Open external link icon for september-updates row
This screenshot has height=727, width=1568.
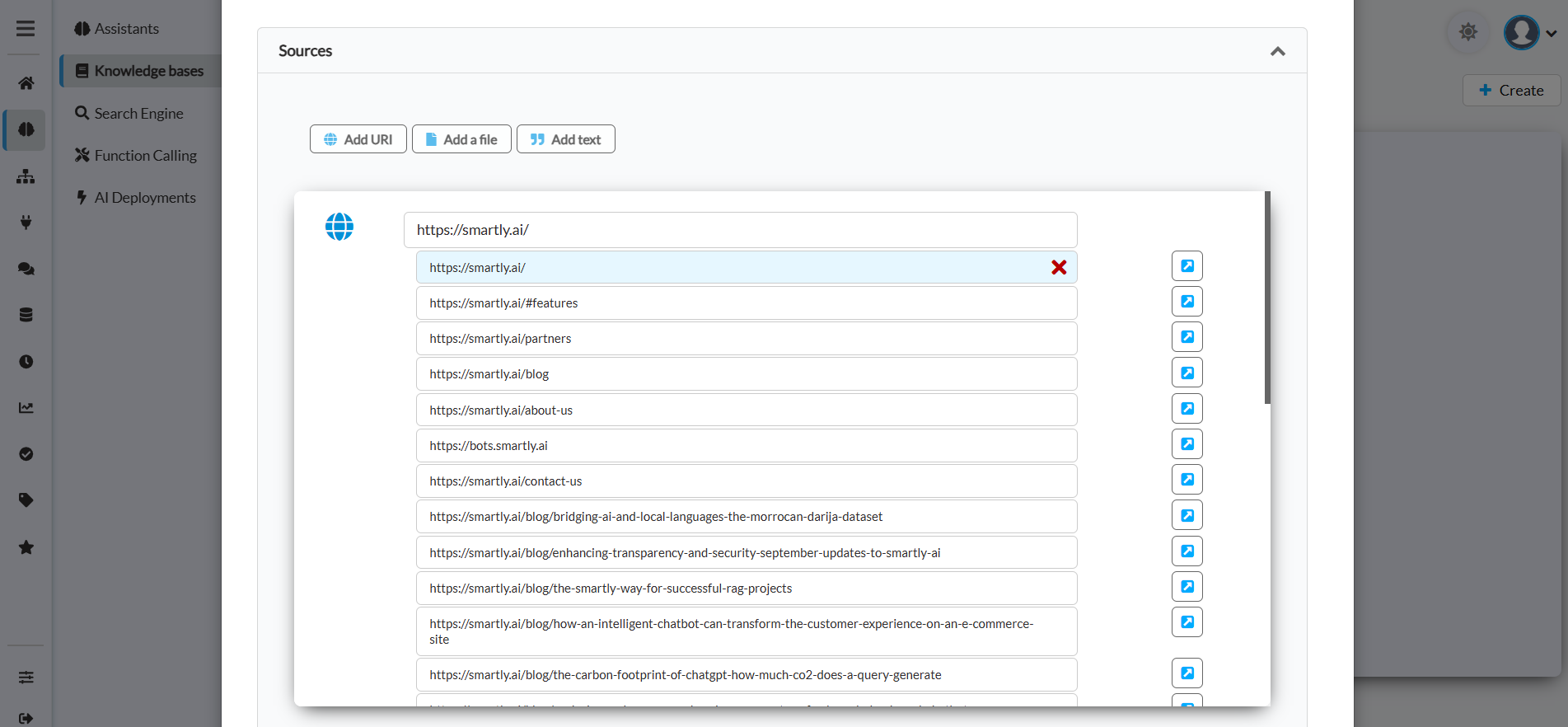point(1187,551)
